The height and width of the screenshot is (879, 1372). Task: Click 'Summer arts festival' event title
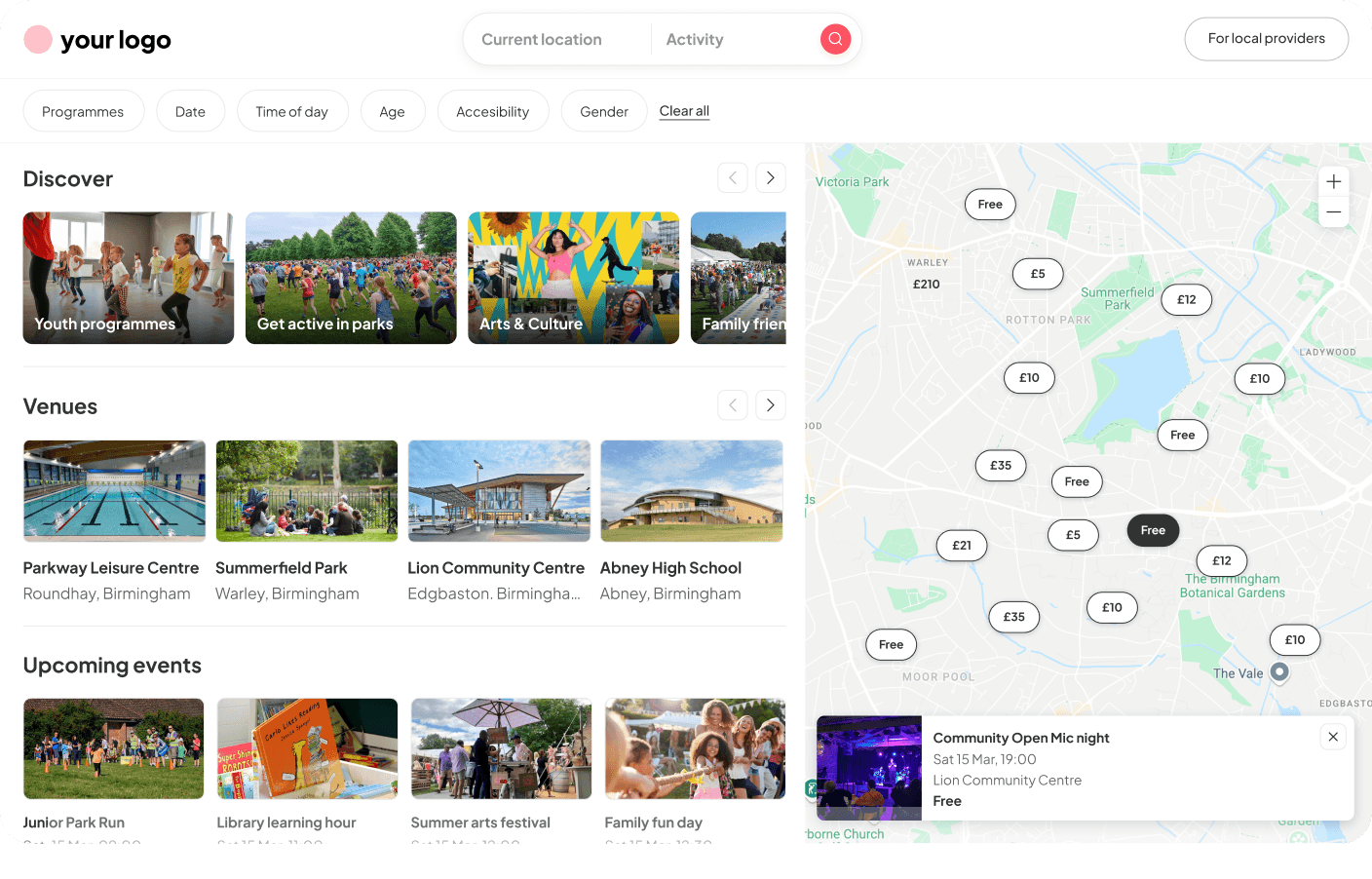(x=480, y=822)
